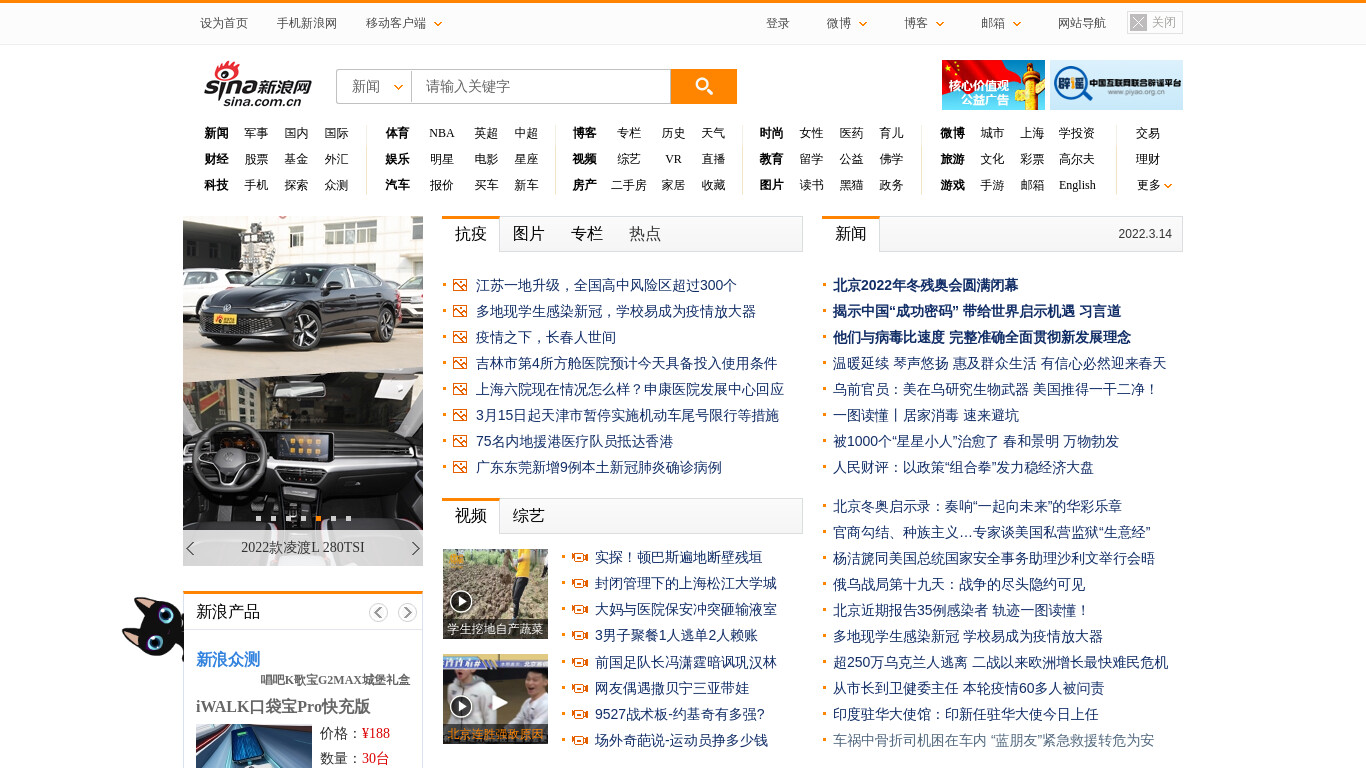
Task: Click video icon beside 9527战术板-约基奇有多强?
Action: point(579,714)
